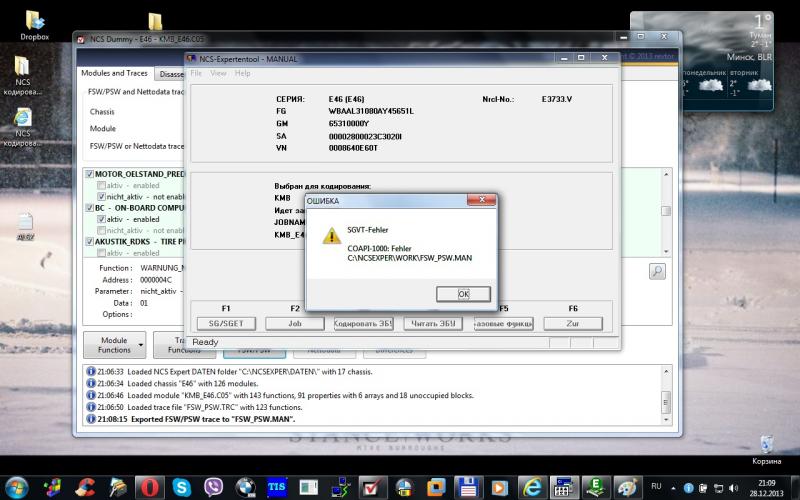Open Opera browser from the taskbar
The width and height of the screenshot is (800, 500).
[x=149, y=487]
